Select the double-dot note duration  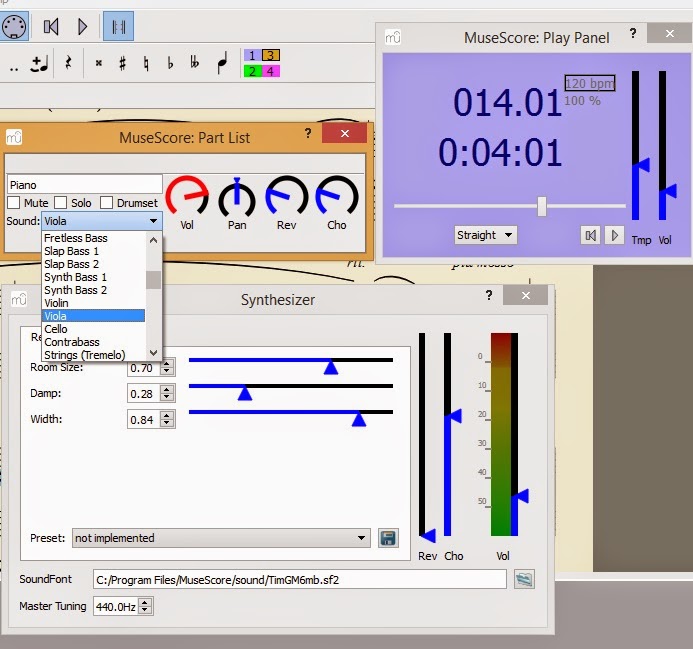tap(14, 69)
